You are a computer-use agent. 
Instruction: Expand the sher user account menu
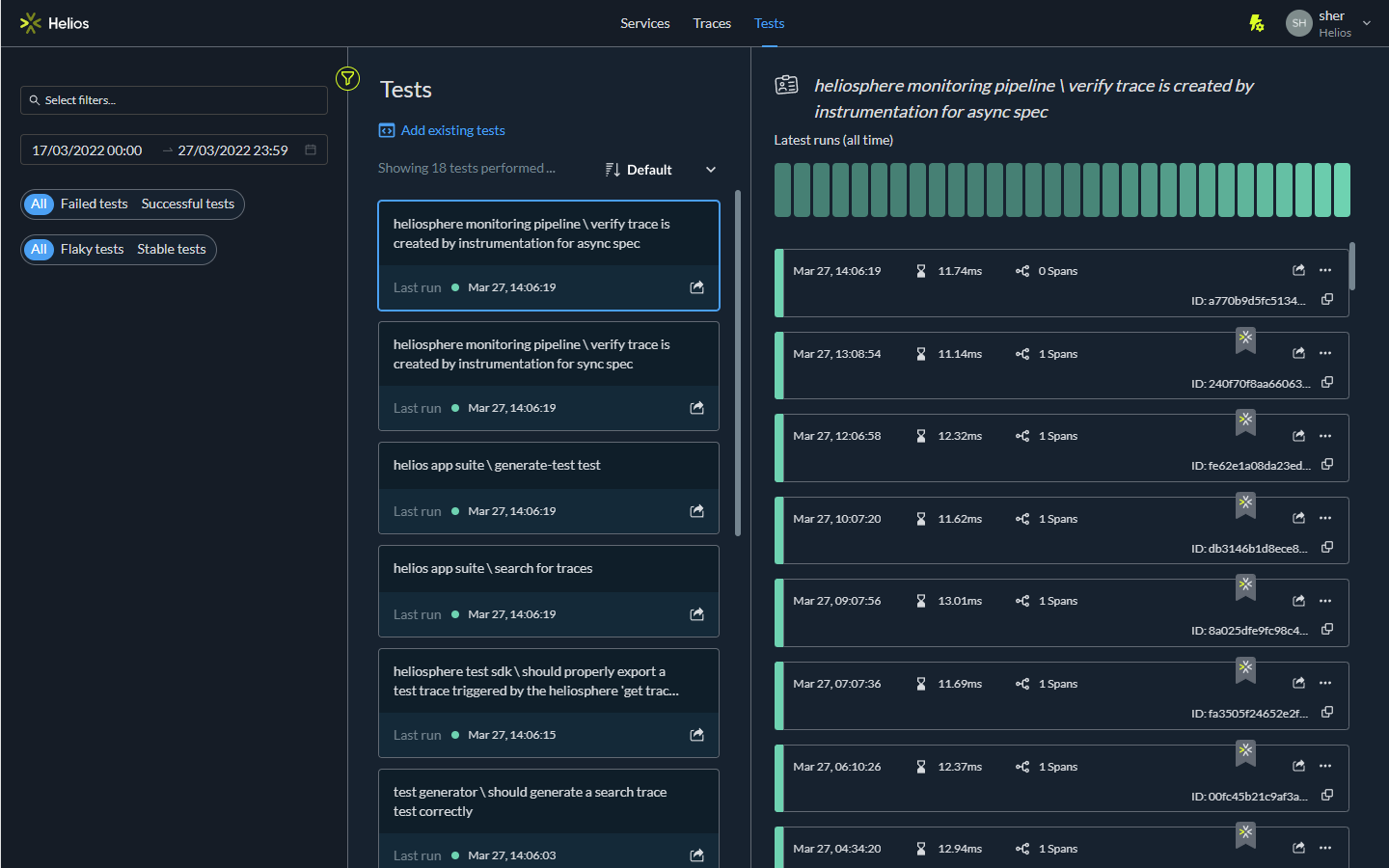click(1366, 23)
